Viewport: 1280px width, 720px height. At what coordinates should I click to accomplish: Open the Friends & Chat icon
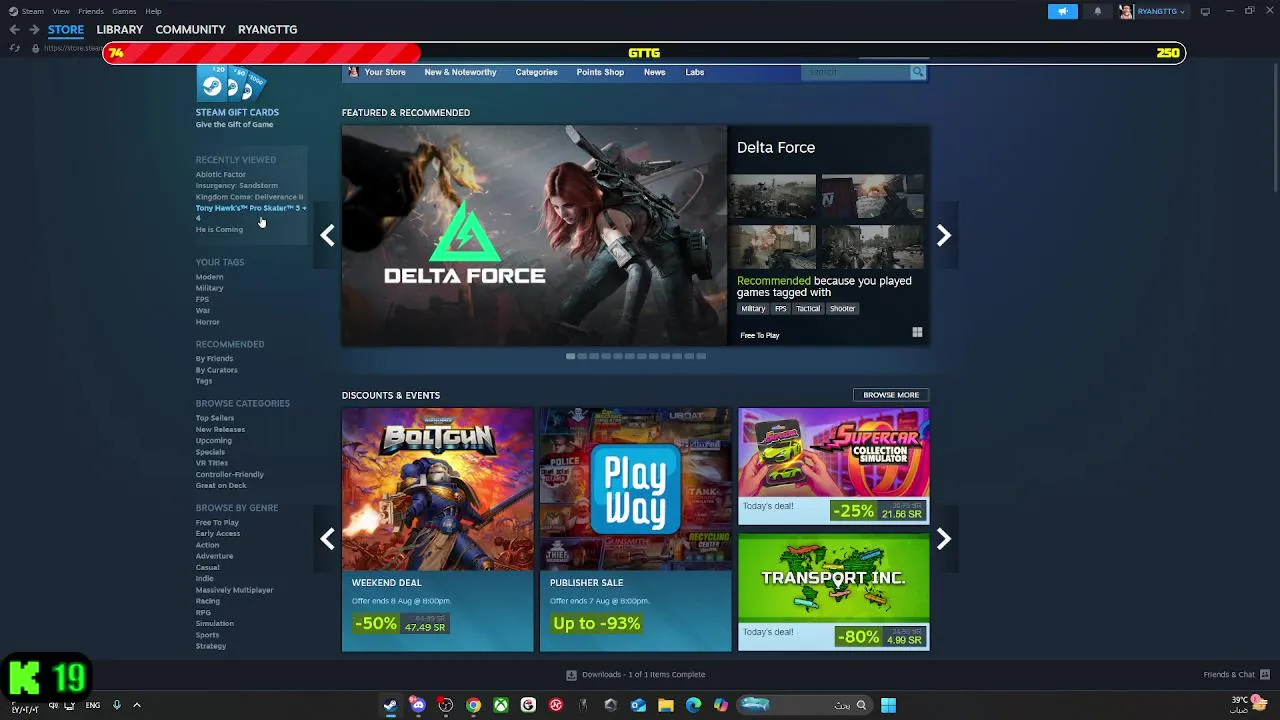click(x=1265, y=675)
